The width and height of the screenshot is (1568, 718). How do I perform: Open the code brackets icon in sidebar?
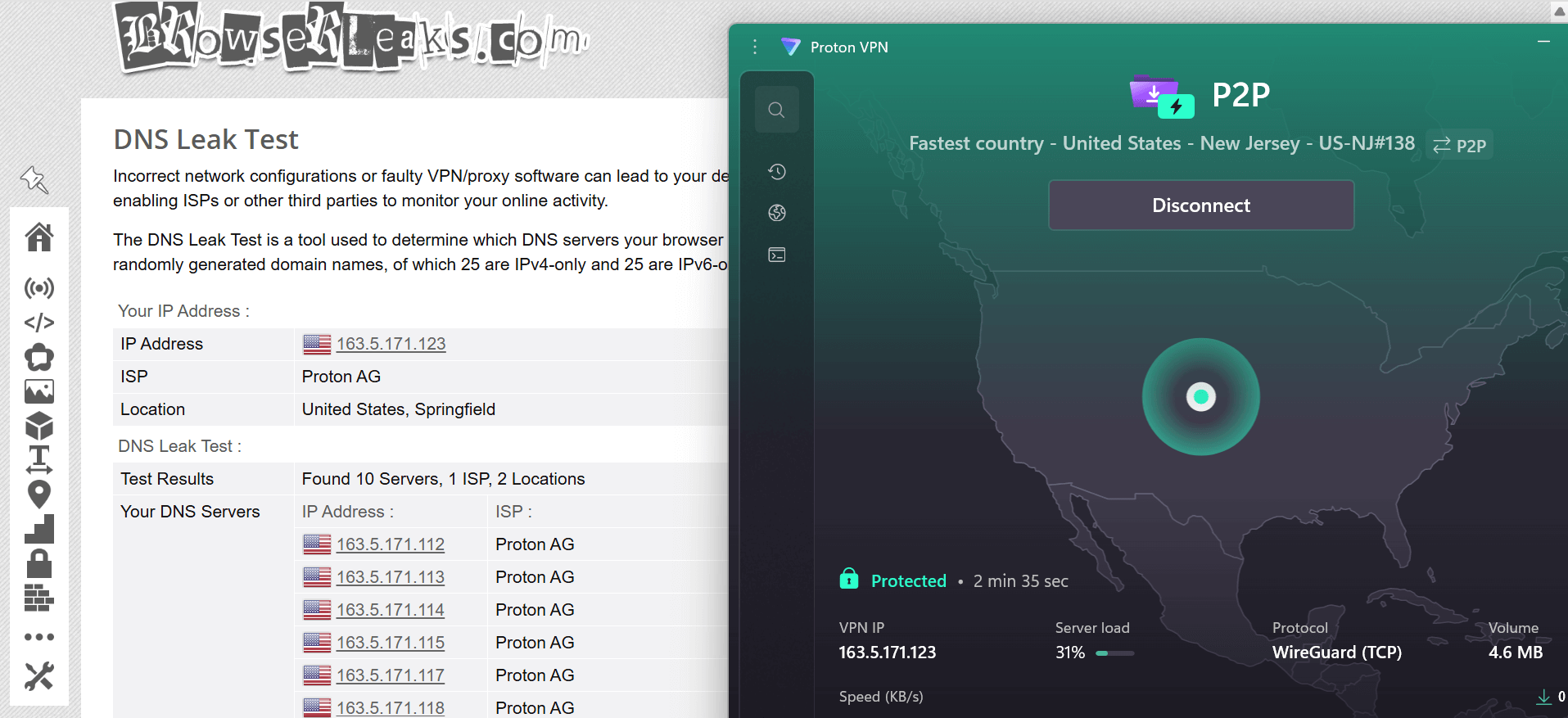(39, 323)
